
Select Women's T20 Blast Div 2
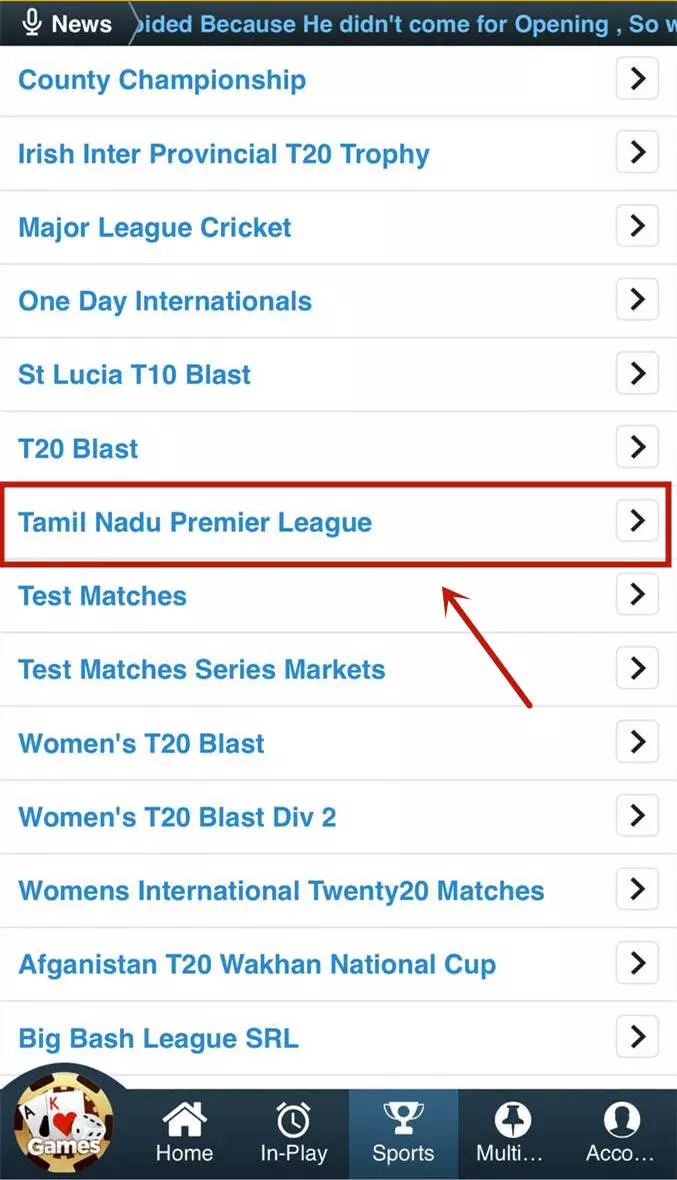coord(177,816)
